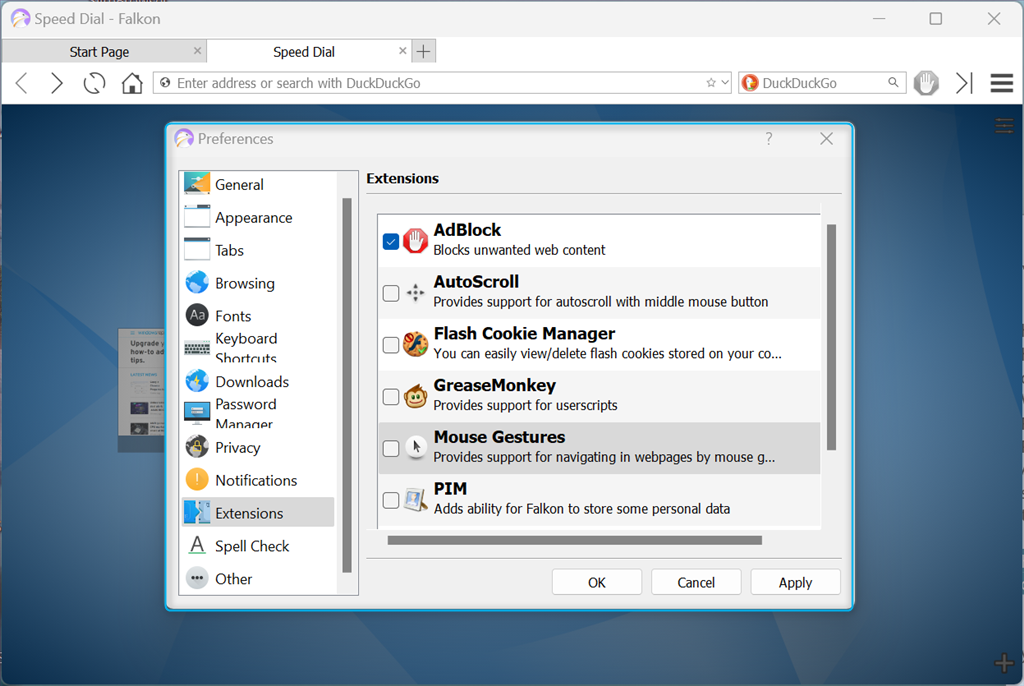Image resolution: width=1024 pixels, height=686 pixels.
Task: Enable the PIM extension checkbox
Action: point(391,500)
